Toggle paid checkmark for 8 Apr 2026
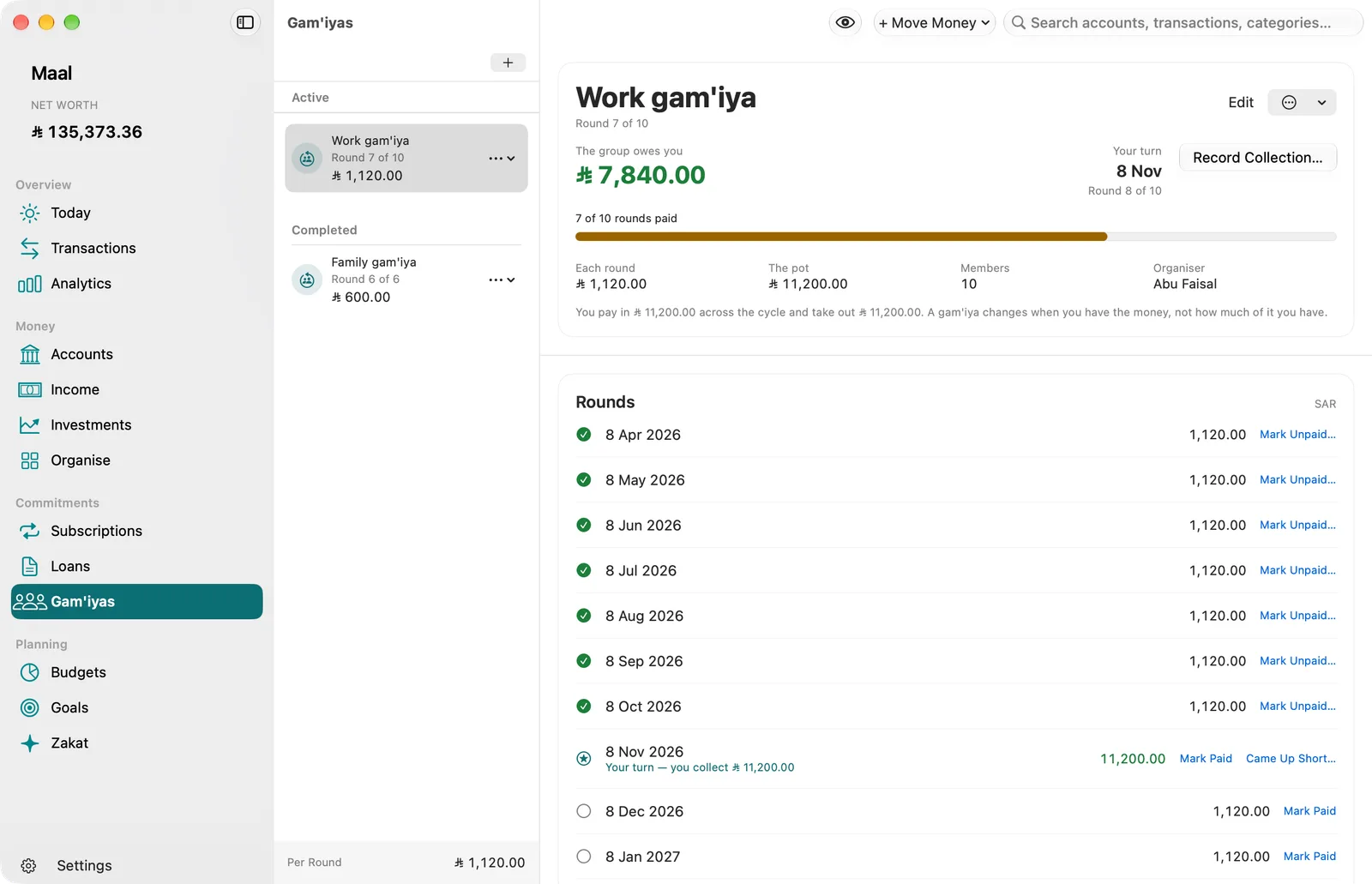Viewport: 1372px width, 884px height. click(584, 435)
